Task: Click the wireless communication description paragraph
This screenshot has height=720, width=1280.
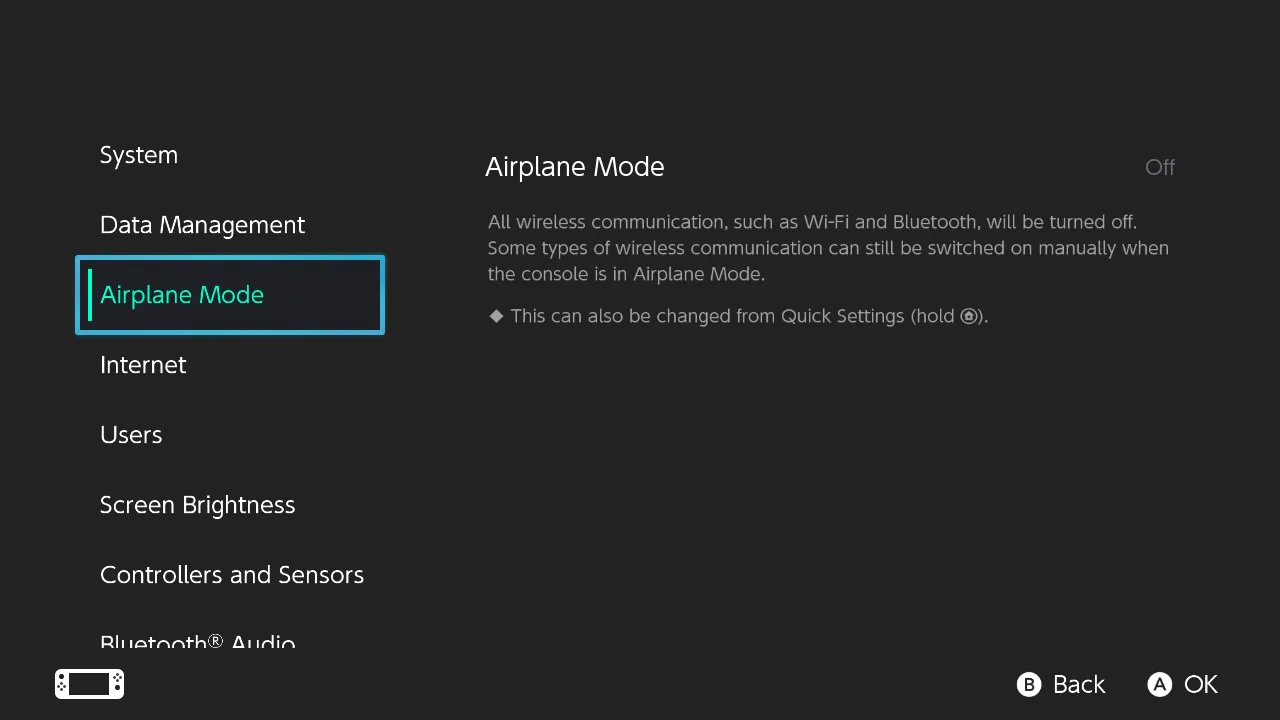Action: coord(827,248)
